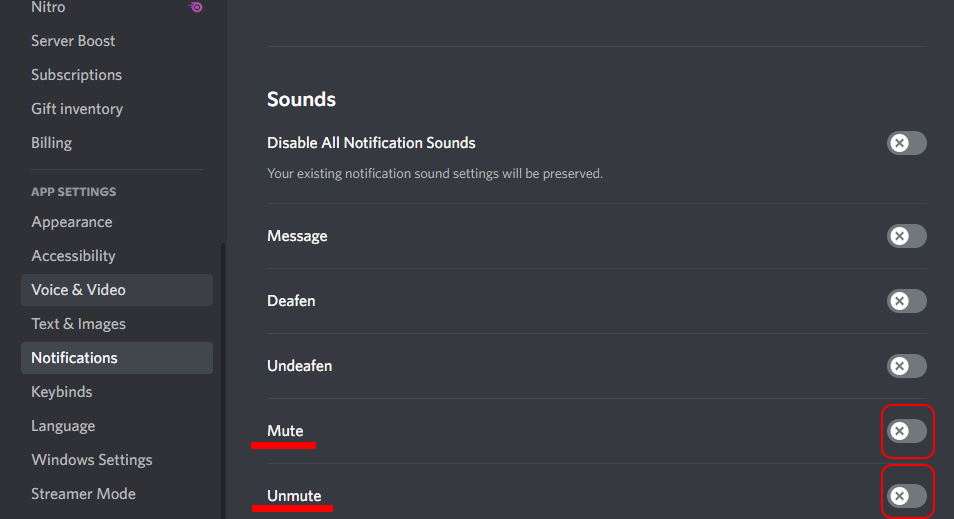The height and width of the screenshot is (519, 954).
Task: Click the Nitro badge icon
Action: point(196,7)
